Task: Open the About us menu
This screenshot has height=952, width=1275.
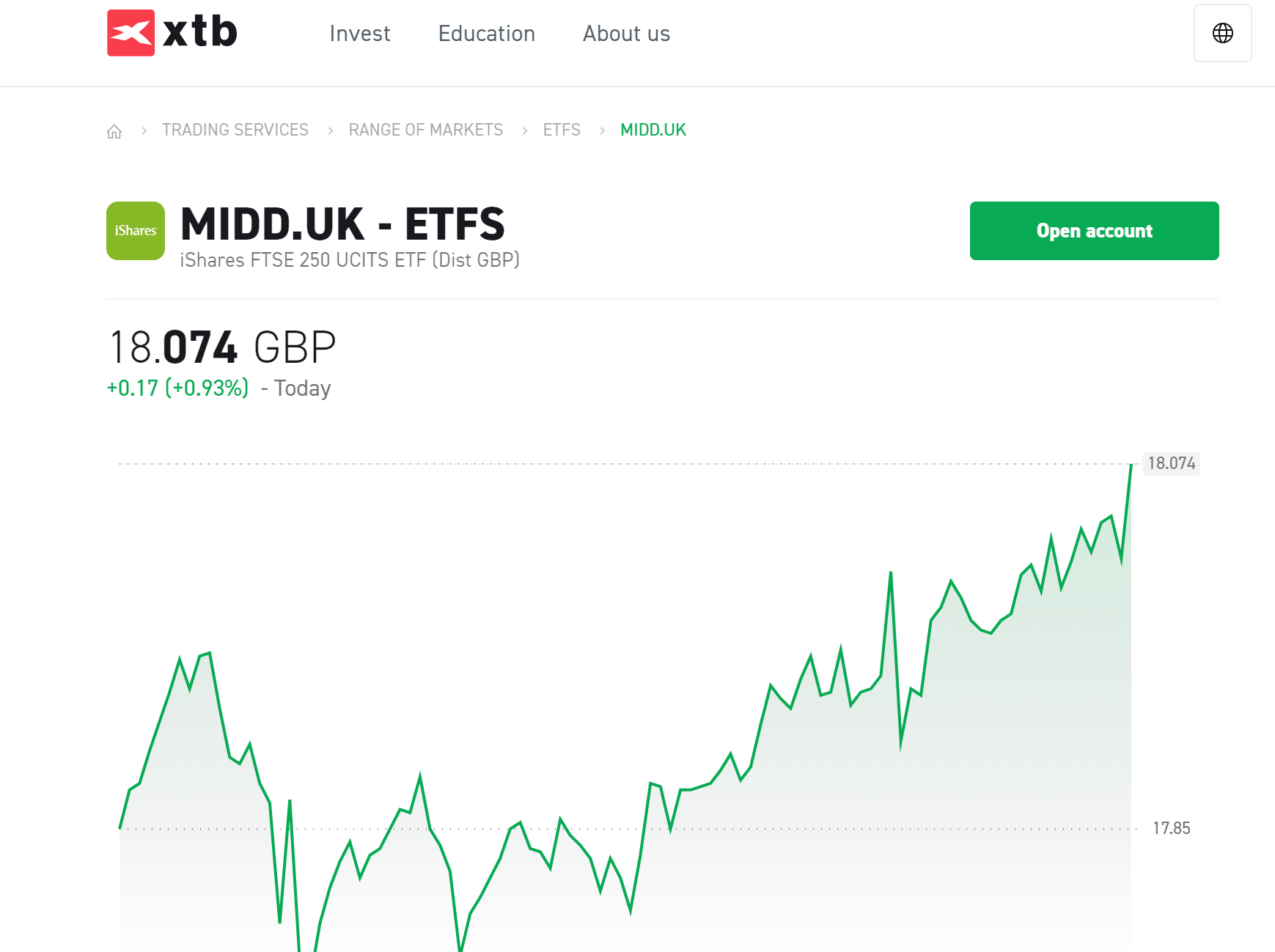Action: 627,34
